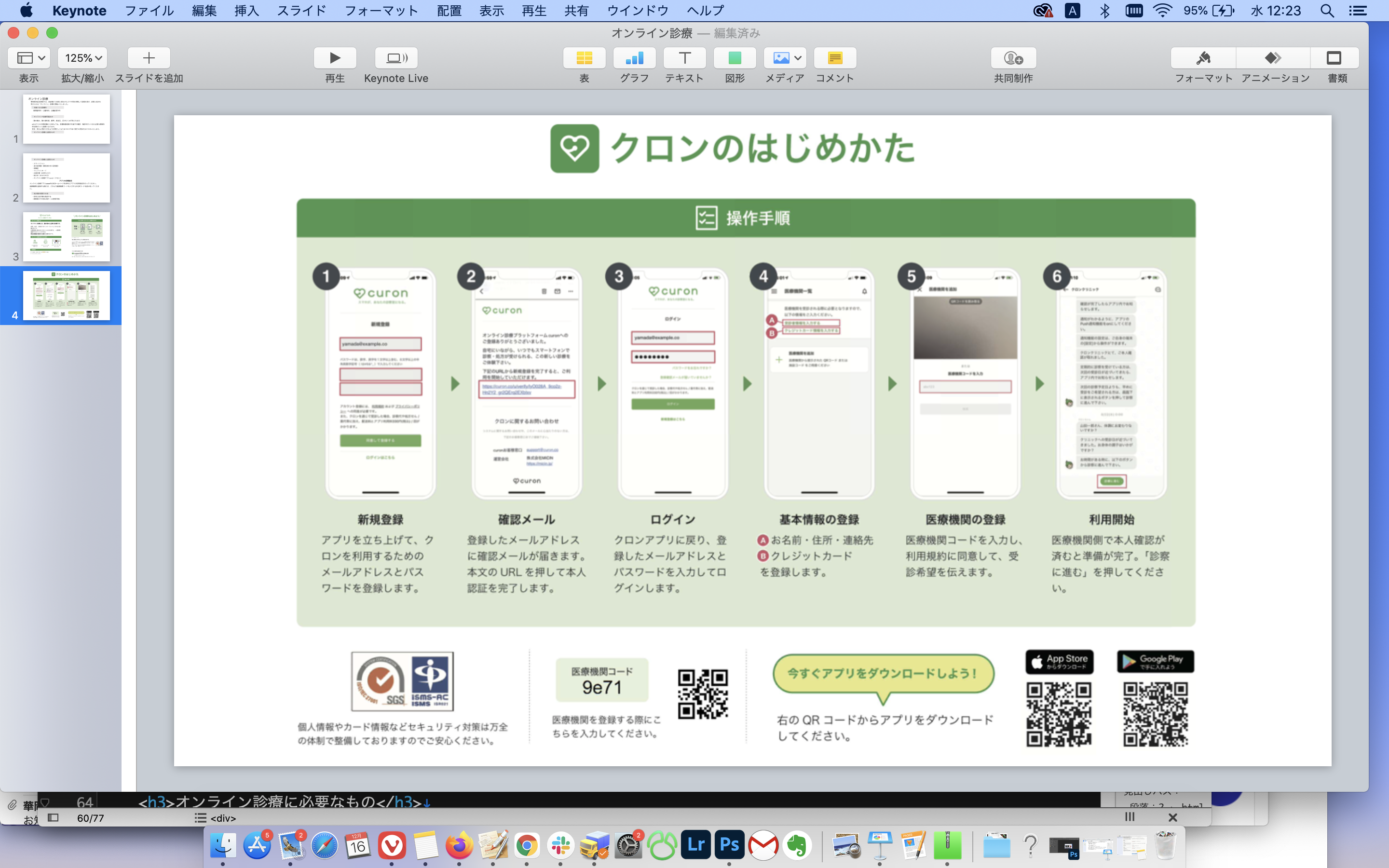Open Lightroom from the Dock
Image resolution: width=1389 pixels, height=868 pixels.
coord(695,845)
